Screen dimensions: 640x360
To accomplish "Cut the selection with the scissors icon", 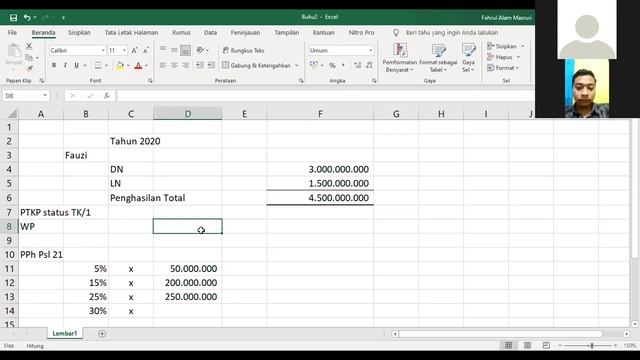I will [29, 47].
